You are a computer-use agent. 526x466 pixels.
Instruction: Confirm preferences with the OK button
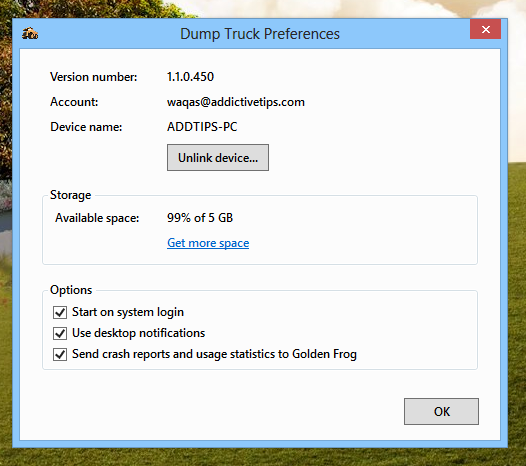tap(441, 411)
